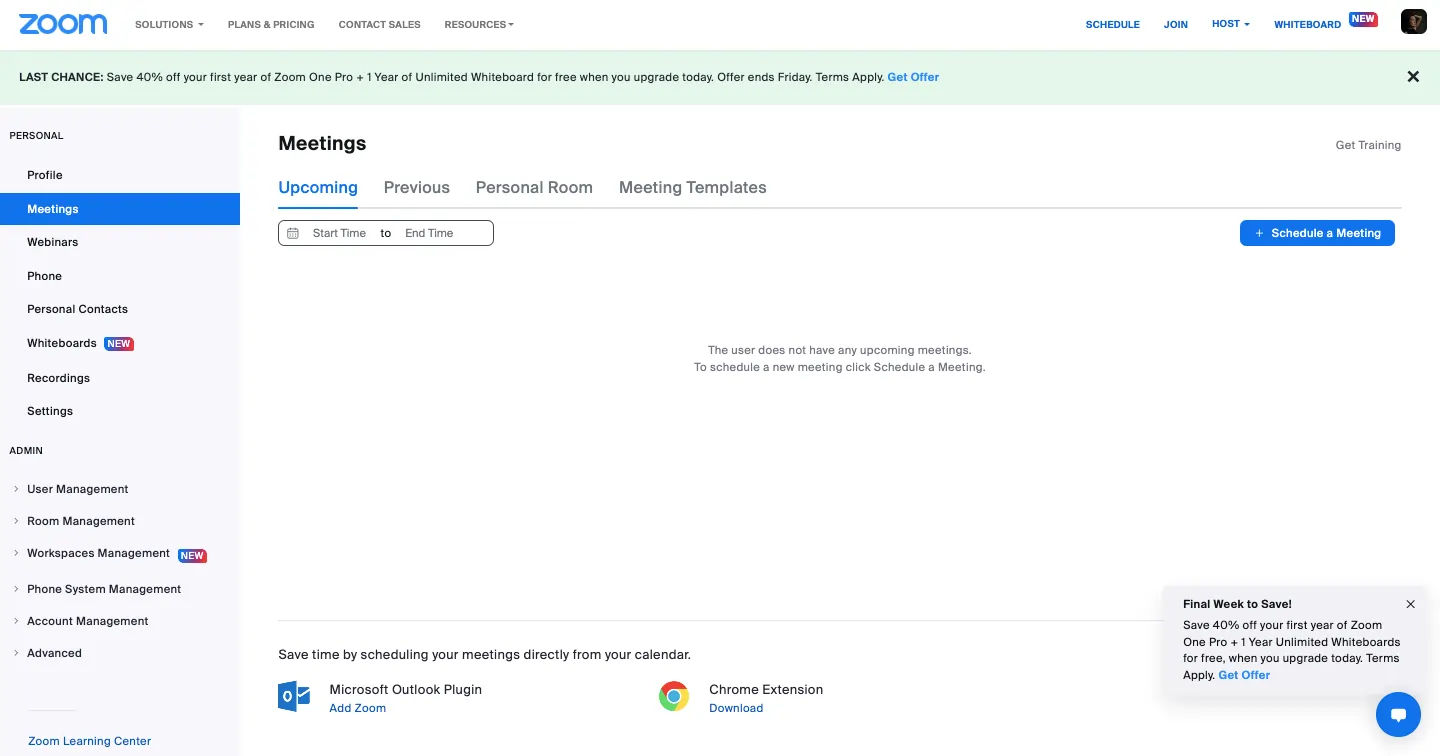Viewport: 1440px width, 756px height.
Task: Click the Add Zoom link for Outlook
Action: tap(357, 708)
